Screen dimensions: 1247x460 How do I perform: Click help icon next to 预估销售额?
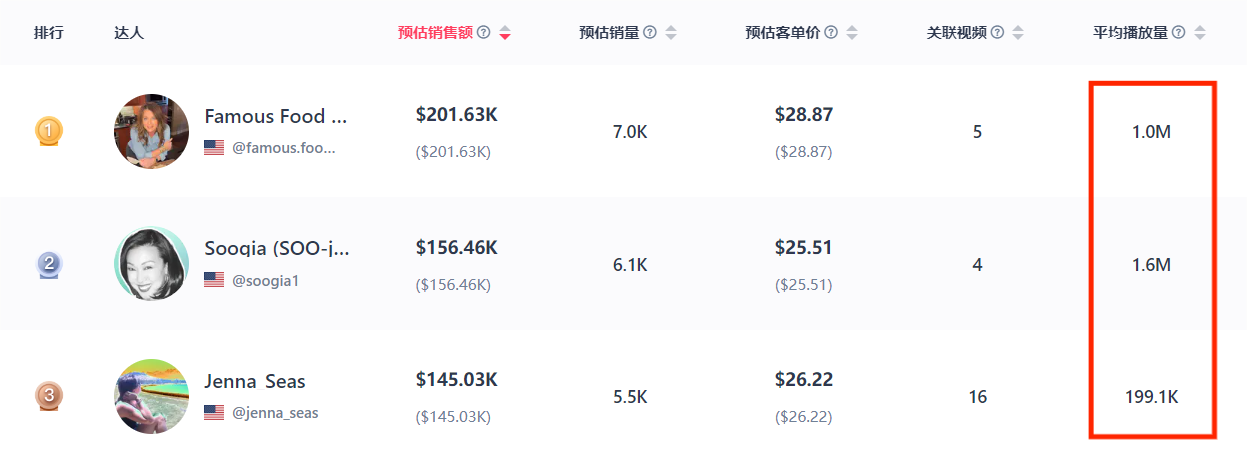click(x=484, y=32)
